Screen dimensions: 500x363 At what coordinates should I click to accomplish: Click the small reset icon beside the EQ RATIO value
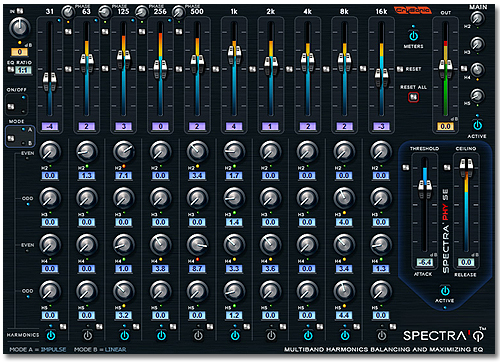[11, 69]
